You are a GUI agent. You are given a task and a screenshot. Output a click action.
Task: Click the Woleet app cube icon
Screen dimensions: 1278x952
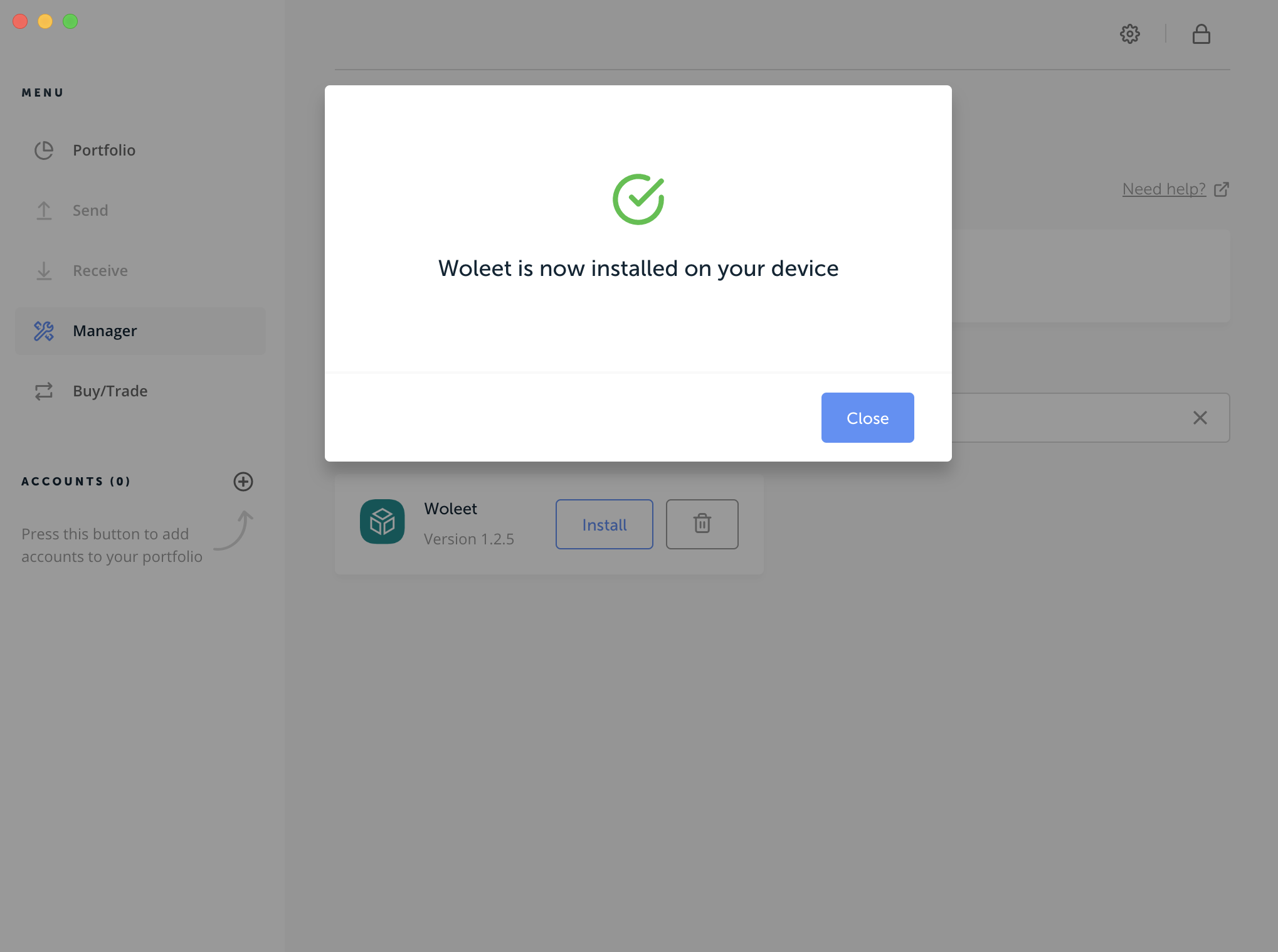(382, 522)
